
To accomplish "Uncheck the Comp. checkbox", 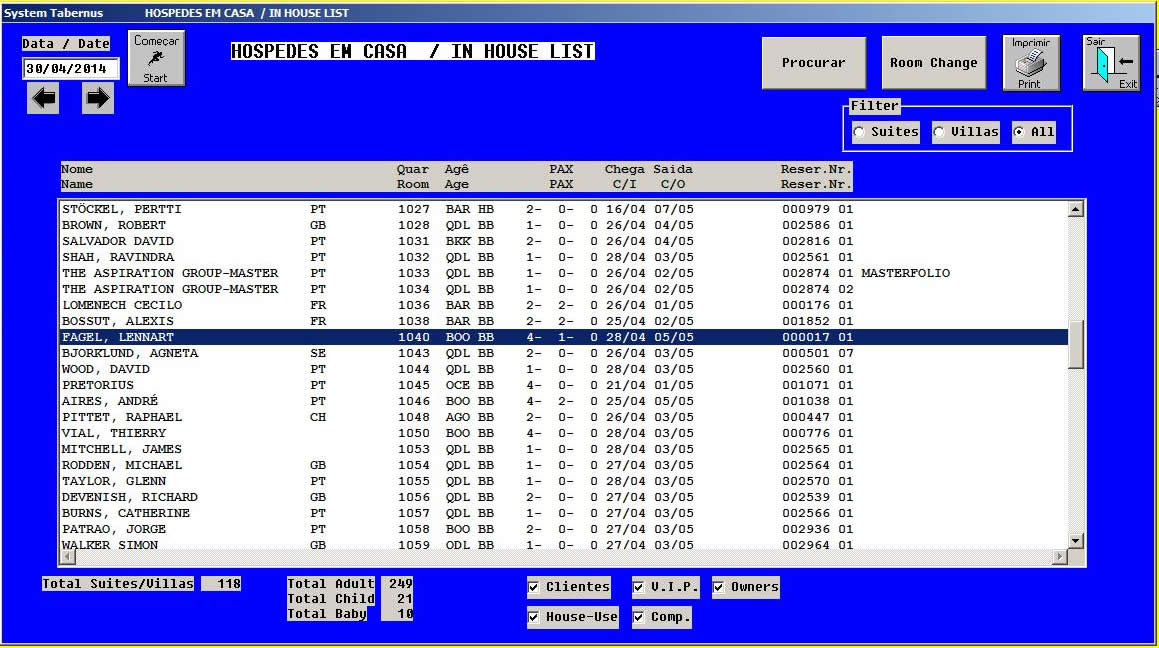I will [640, 618].
